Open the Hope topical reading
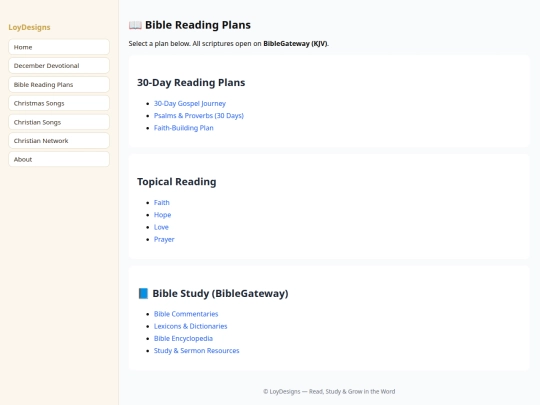 pyautogui.click(x=162, y=215)
